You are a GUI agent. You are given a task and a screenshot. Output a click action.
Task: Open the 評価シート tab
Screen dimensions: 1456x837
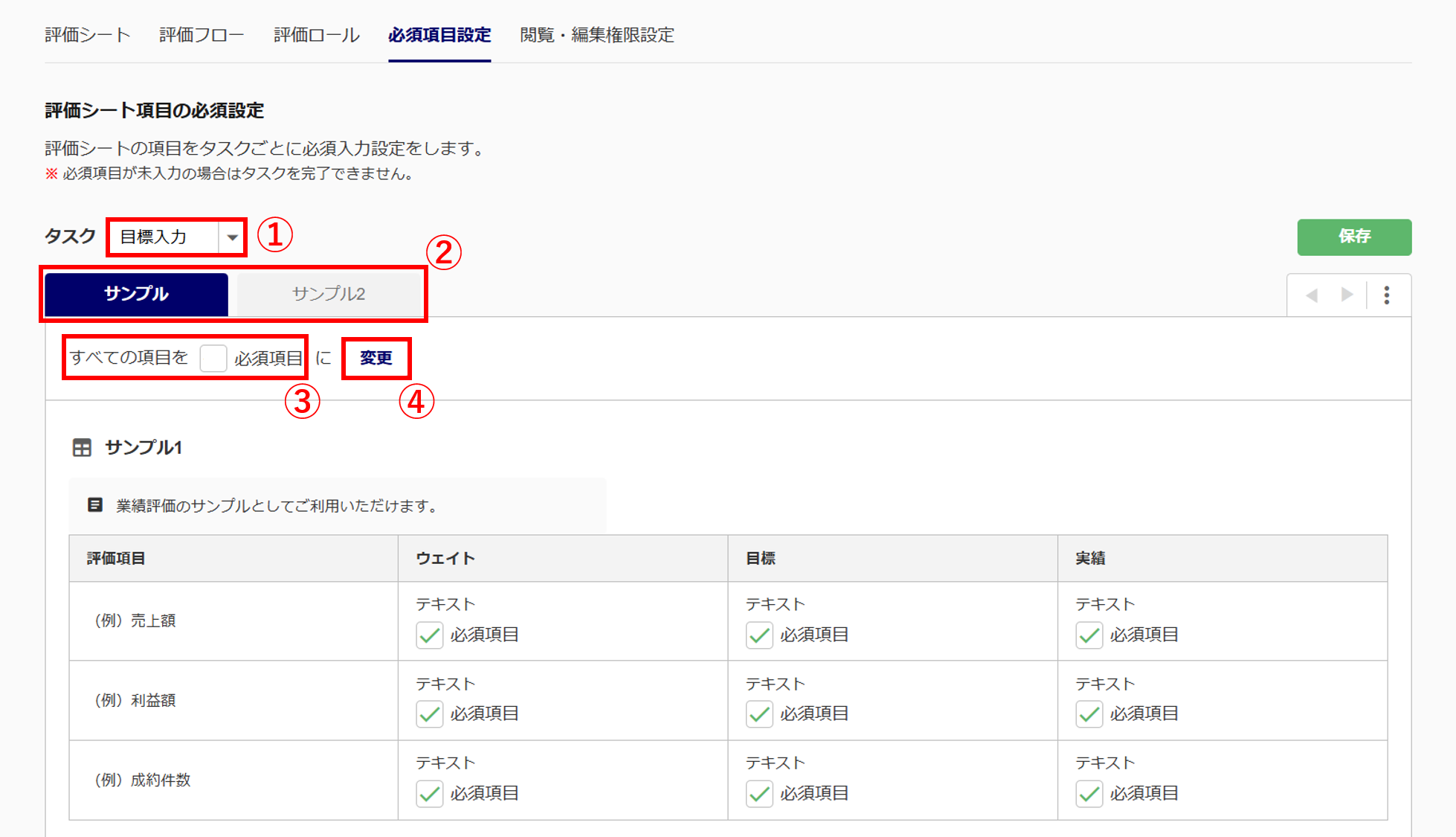88,35
